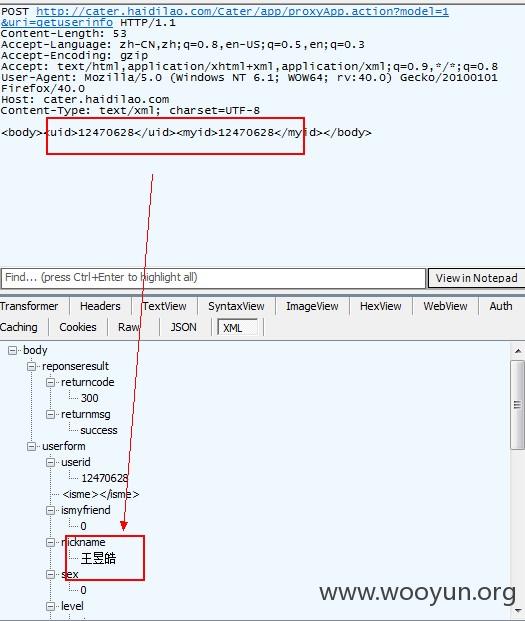Screen dimensions: 525x621
Task: Click the request body uid XML line
Action: tap(186, 132)
